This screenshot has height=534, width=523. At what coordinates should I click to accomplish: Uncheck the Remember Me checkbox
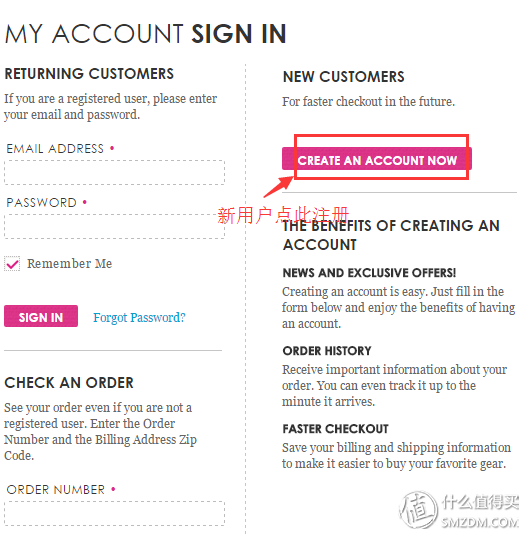[x=12, y=264]
